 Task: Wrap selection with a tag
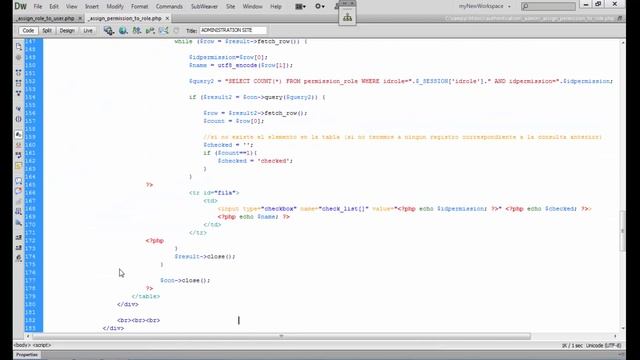19,201
